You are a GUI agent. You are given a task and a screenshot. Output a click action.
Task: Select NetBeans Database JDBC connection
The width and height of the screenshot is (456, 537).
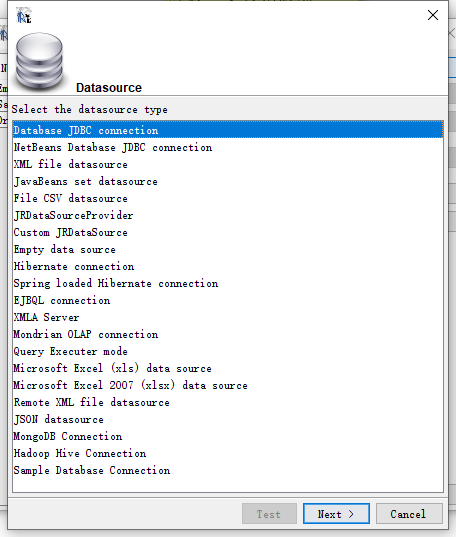(228, 148)
